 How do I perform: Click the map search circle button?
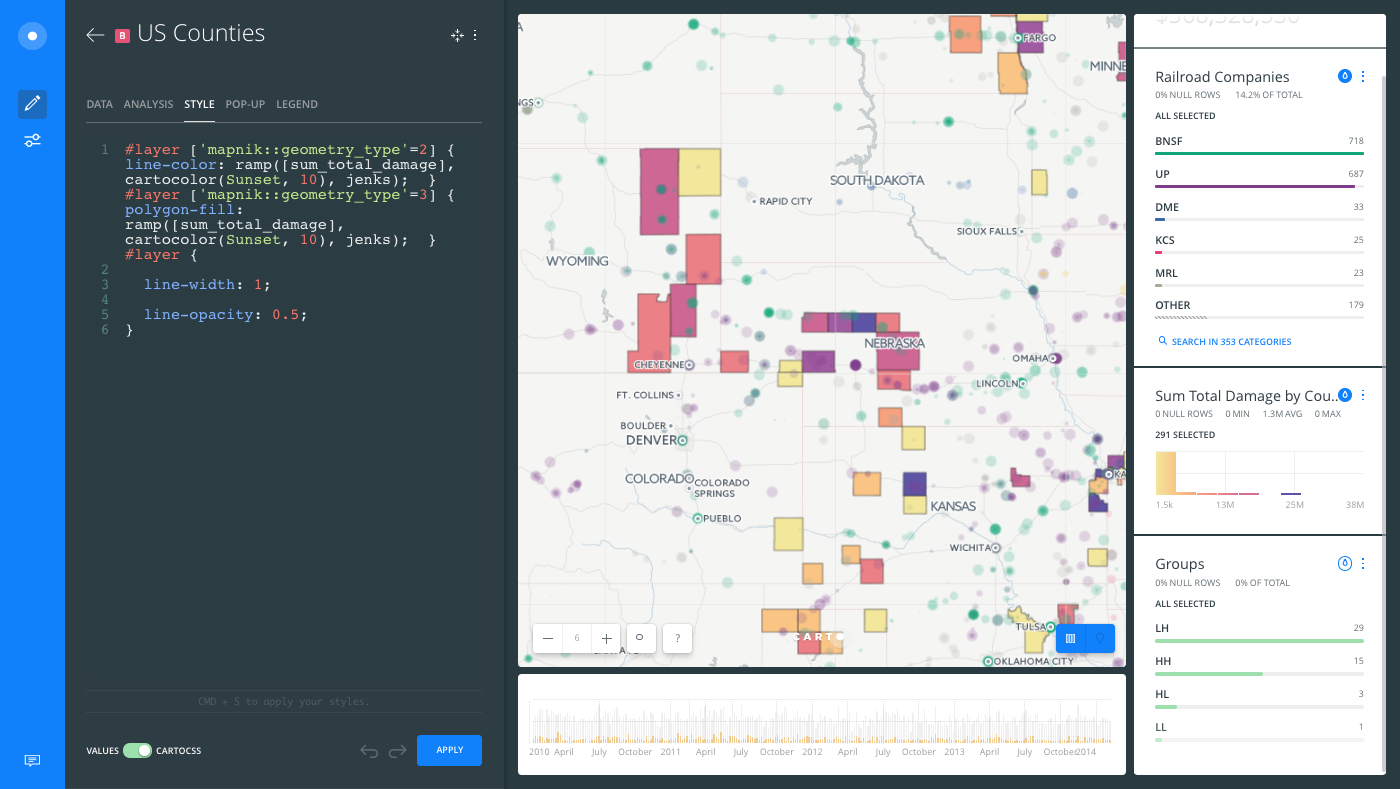[x=640, y=638]
